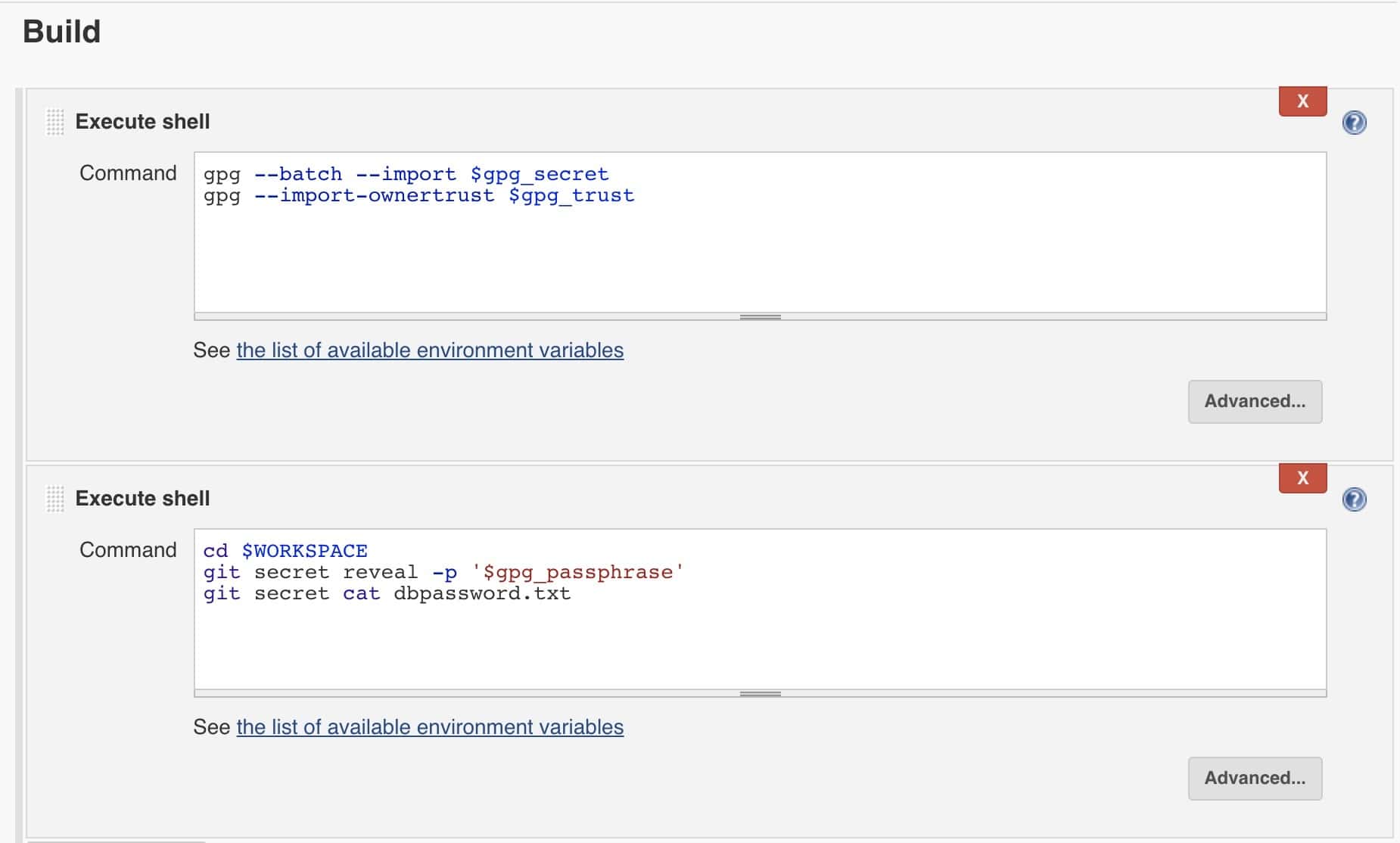Click the red X on the second Execute shell step
Image resolution: width=1400 pixels, height=843 pixels.
click(1302, 477)
